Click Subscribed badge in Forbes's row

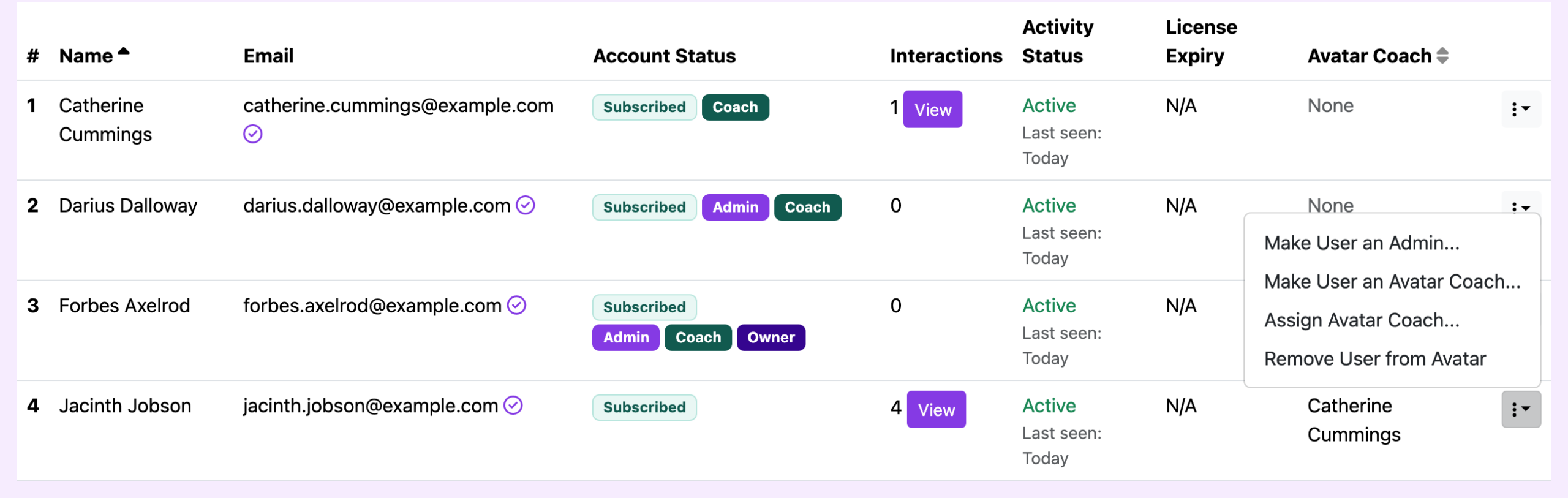coord(644,307)
